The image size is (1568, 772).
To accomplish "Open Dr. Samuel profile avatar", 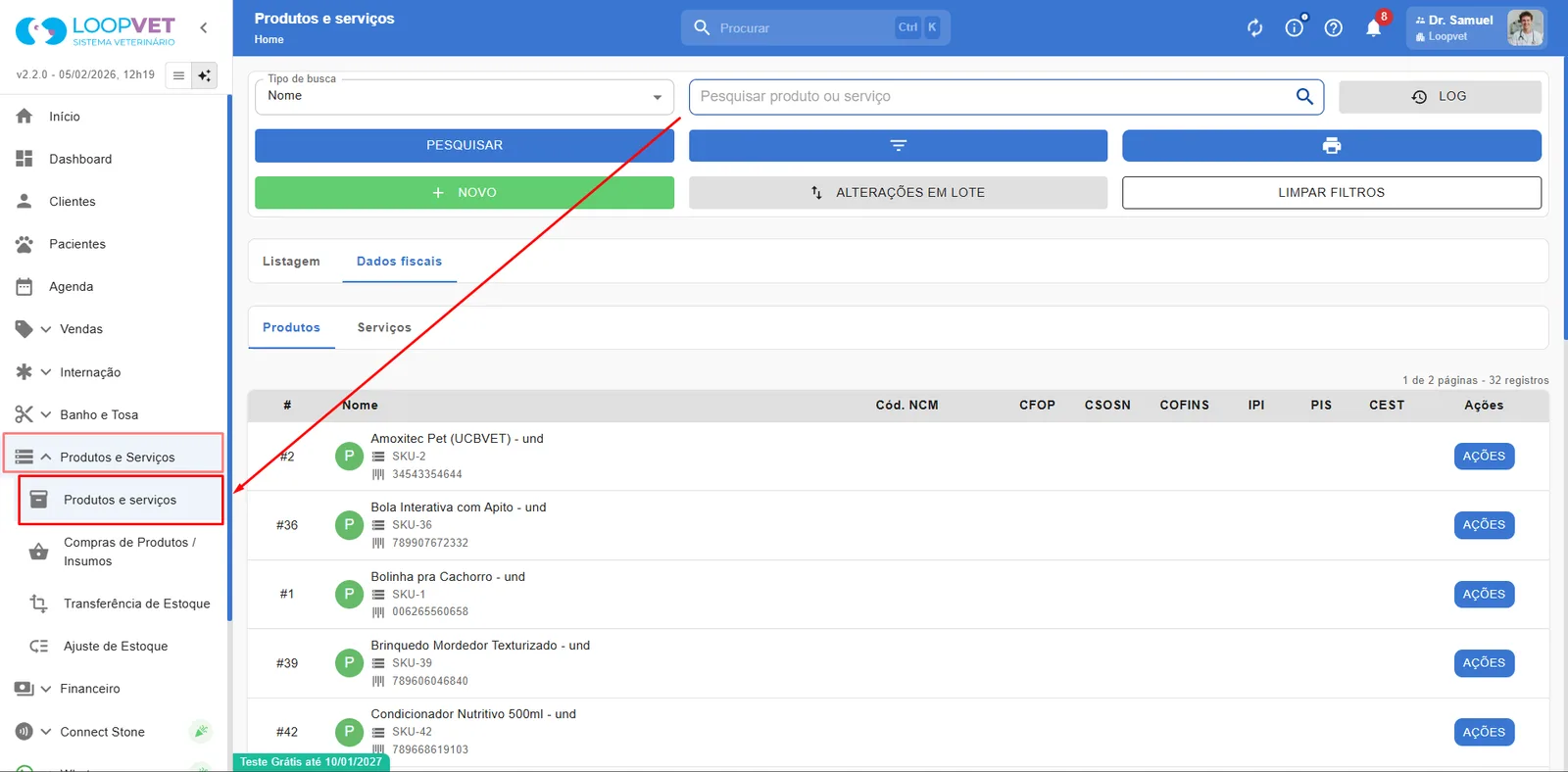I will pyautogui.click(x=1525, y=27).
